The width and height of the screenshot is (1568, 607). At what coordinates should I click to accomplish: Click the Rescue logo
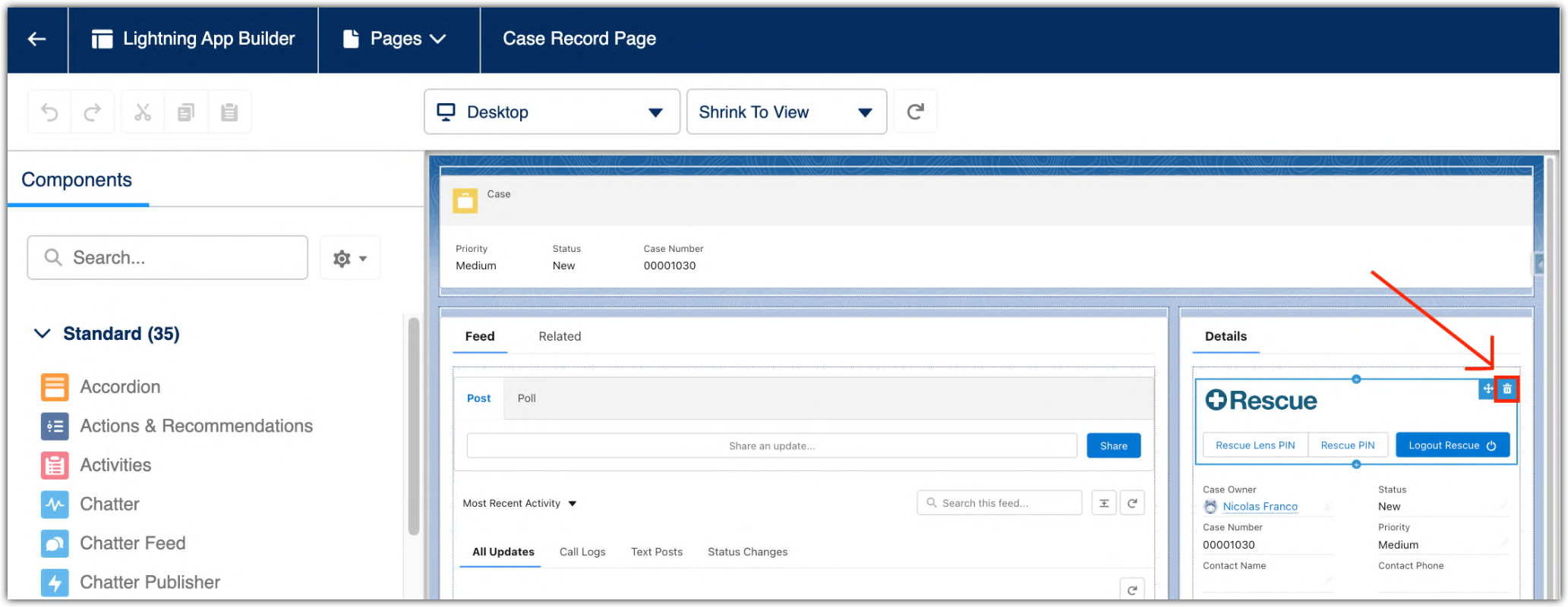click(x=1261, y=401)
